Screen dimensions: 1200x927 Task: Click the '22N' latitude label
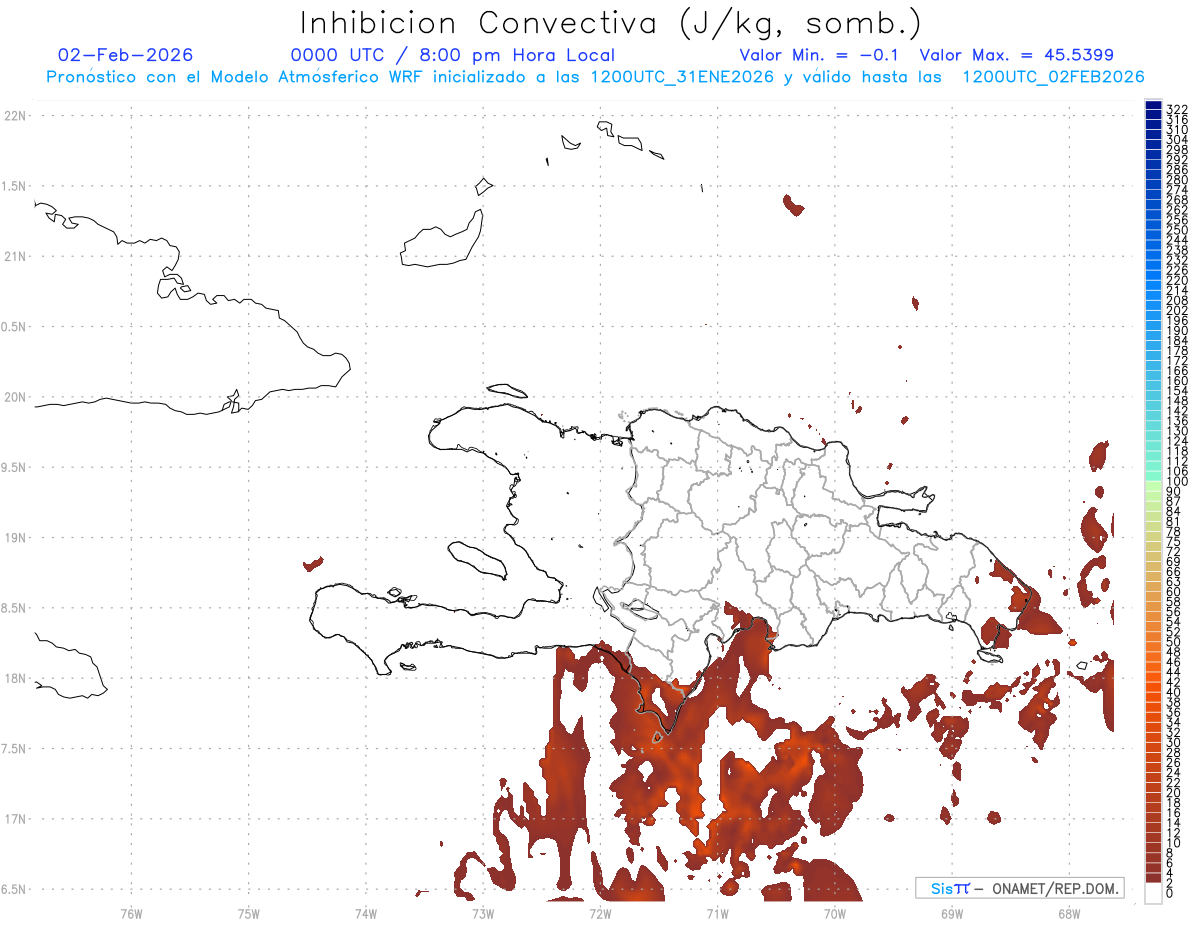pos(15,116)
